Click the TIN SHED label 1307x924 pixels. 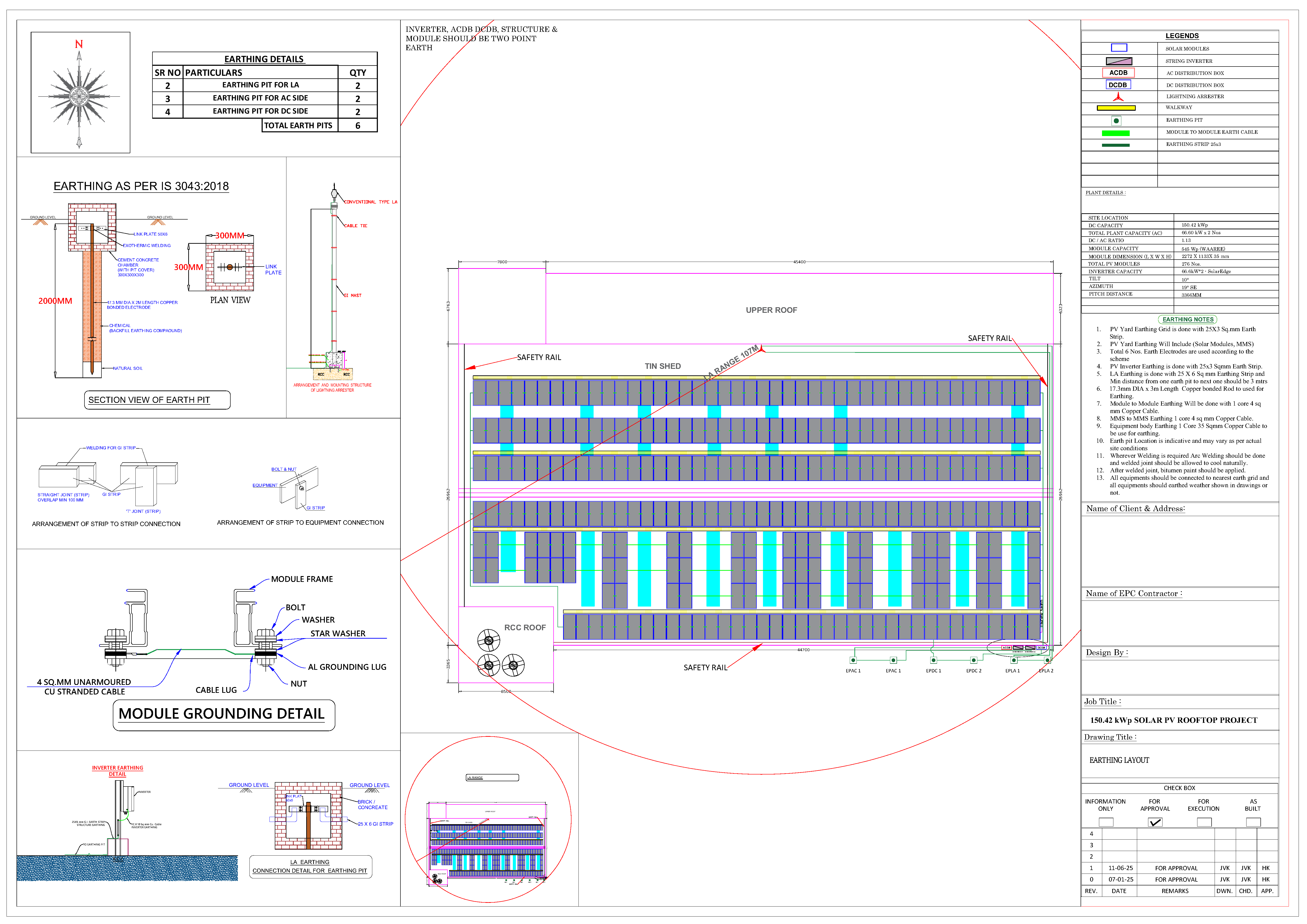(x=663, y=367)
